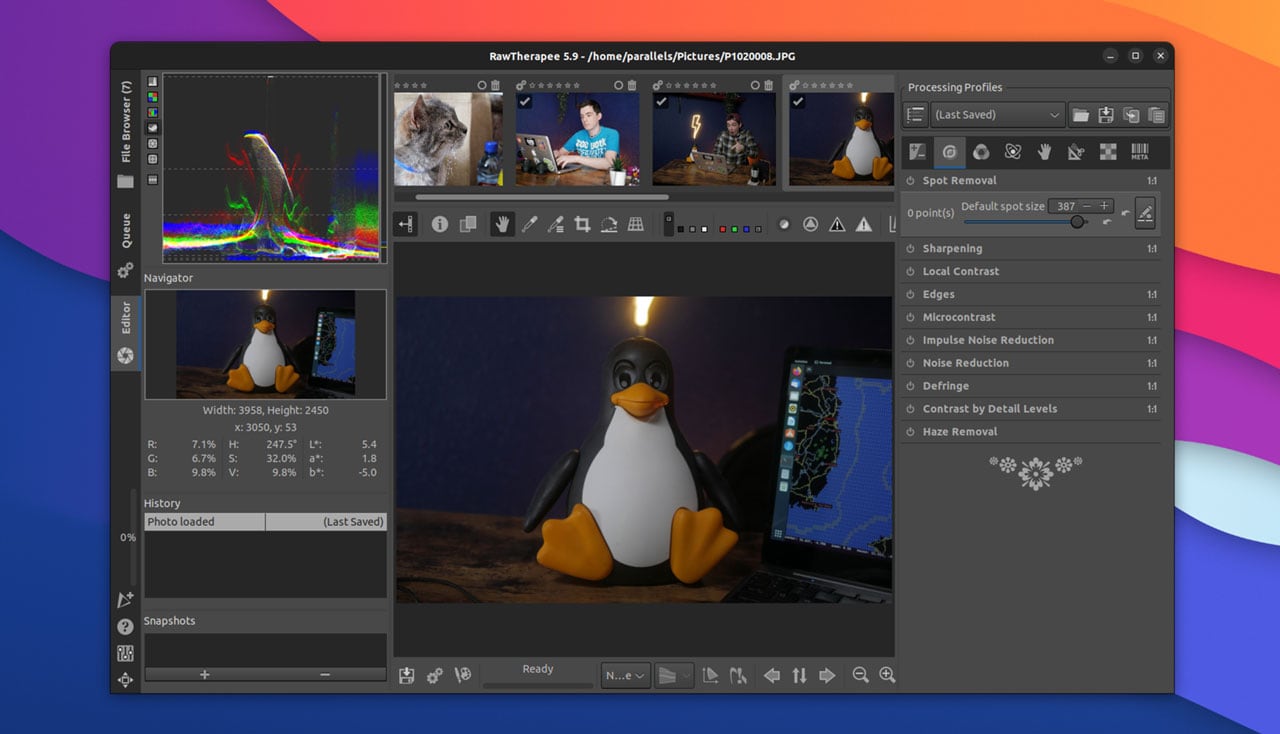Click the spot size value field
Screen dimensions: 1280x734
coord(1064,206)
